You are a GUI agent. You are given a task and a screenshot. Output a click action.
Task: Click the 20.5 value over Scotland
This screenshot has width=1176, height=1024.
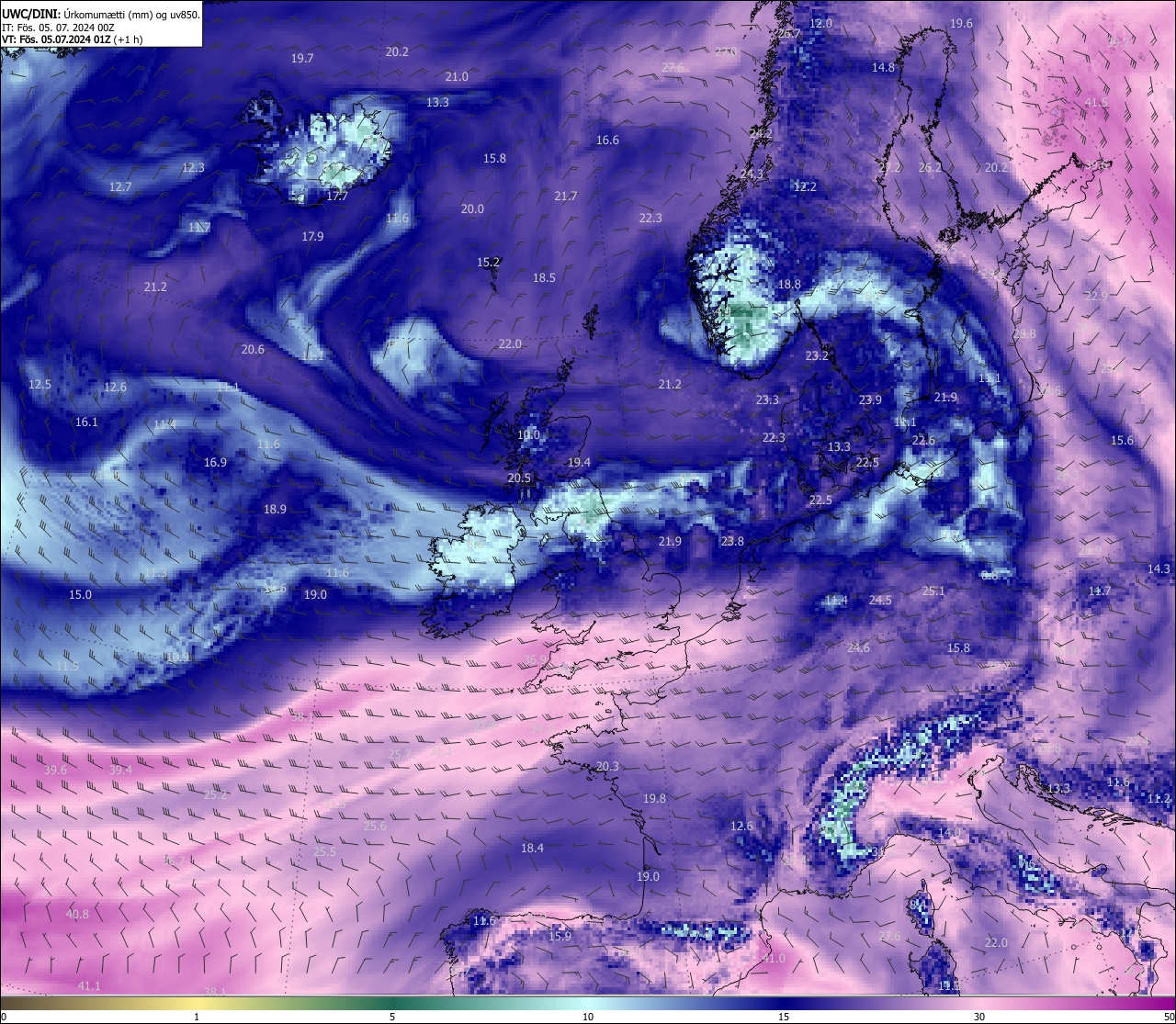point(519,478)
